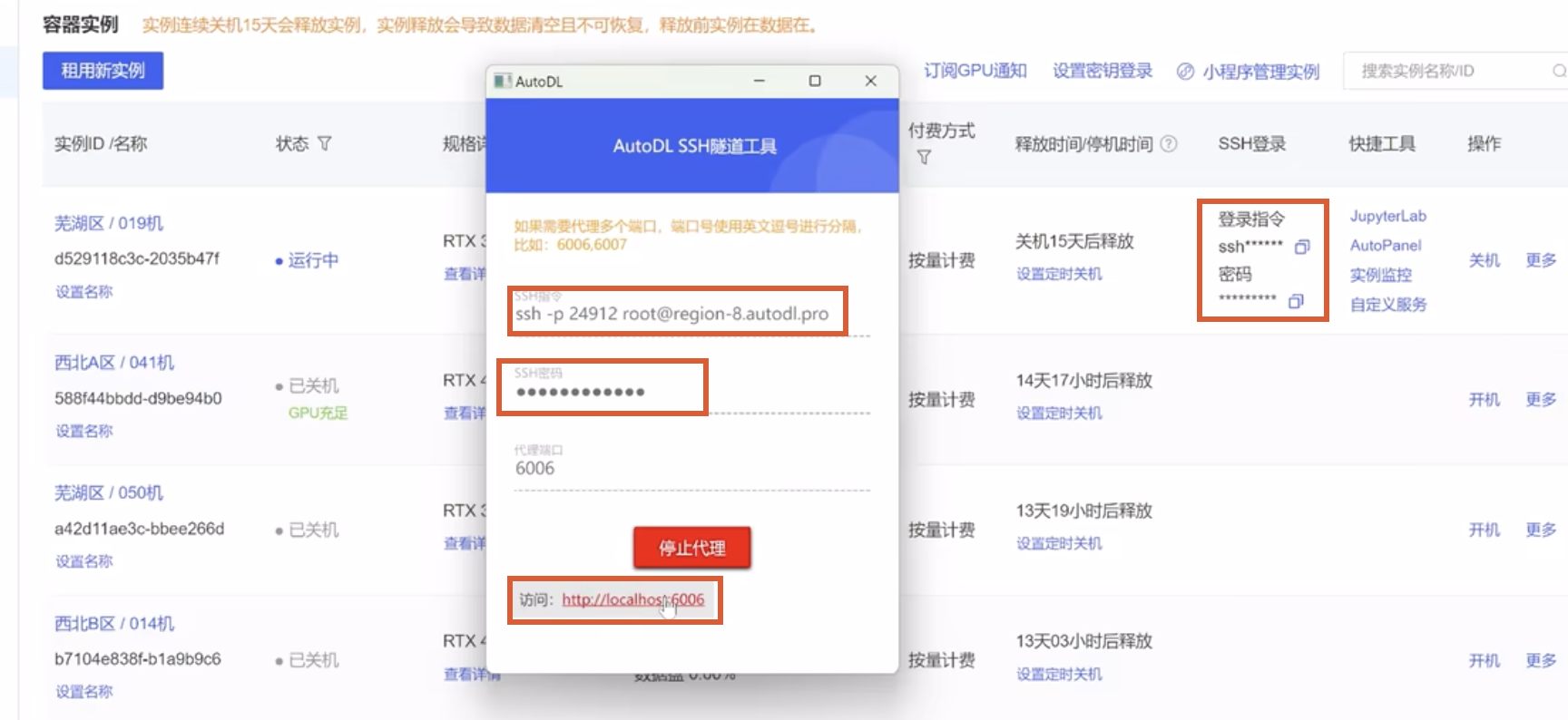
Task: Click 开机 for the 050机 instance
Action: point(1485,530)
